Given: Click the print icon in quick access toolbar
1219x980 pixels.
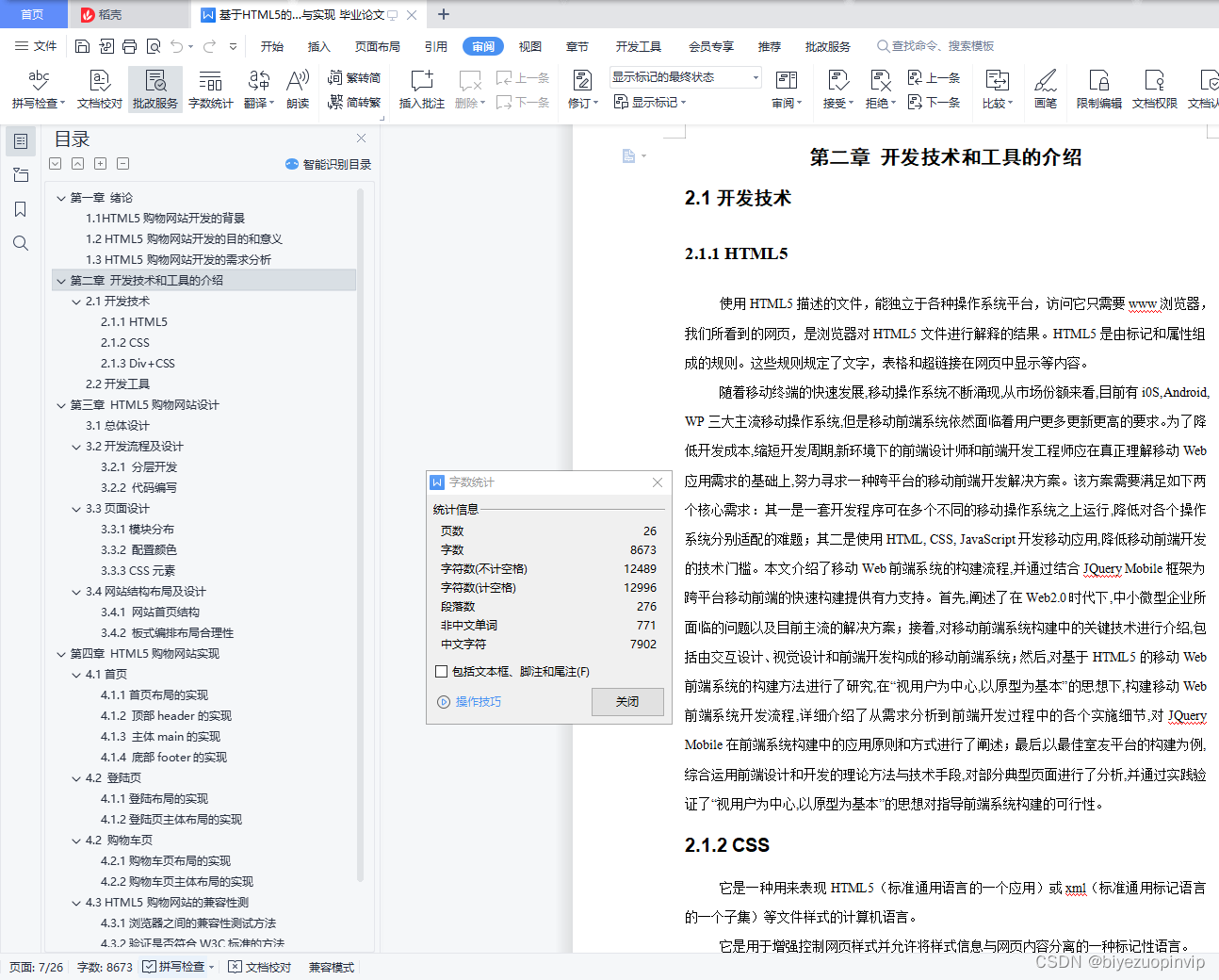Looking at the screenshot, I should click(129, 46).
